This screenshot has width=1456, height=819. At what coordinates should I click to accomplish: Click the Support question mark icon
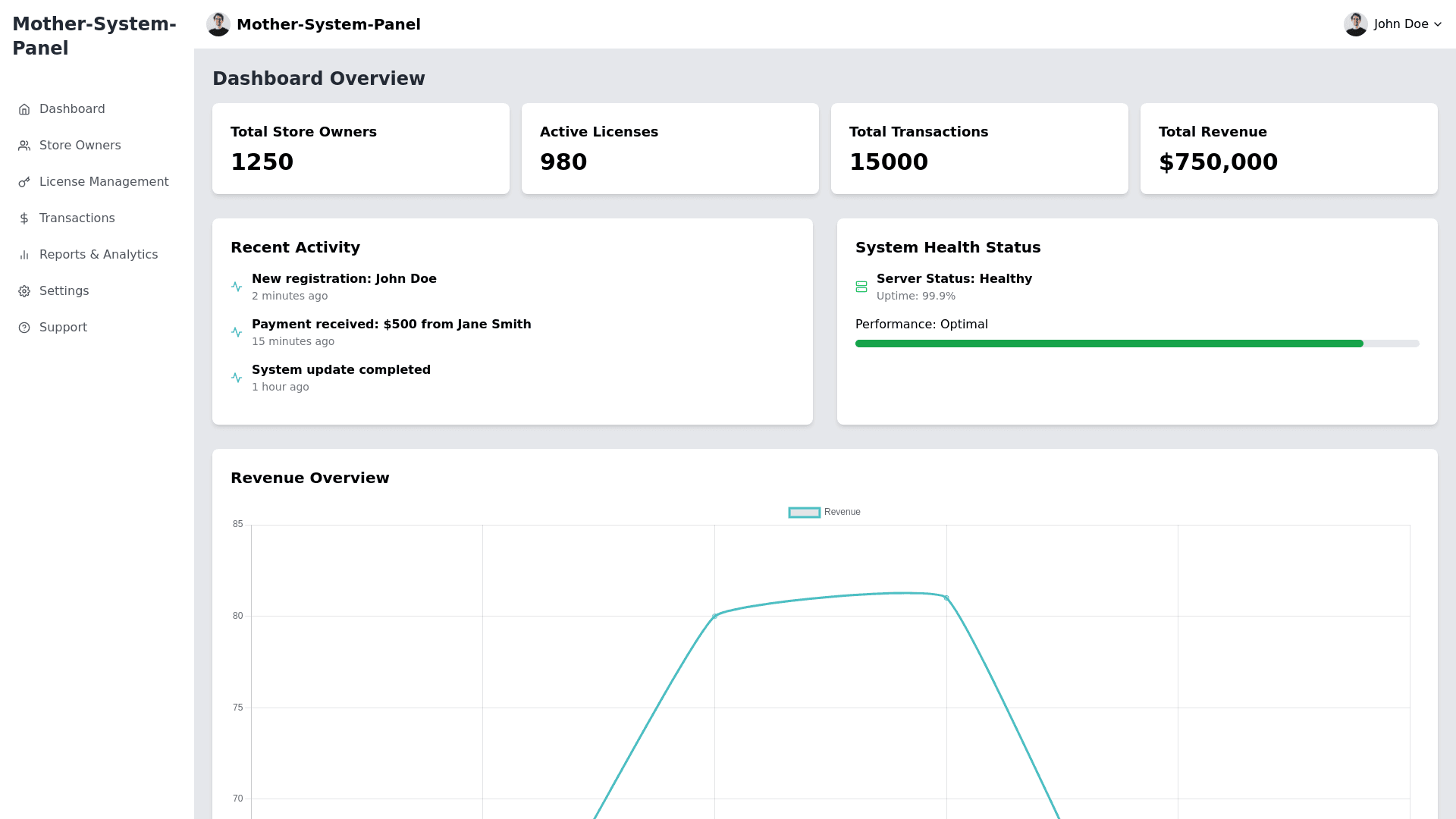point(24,328)
